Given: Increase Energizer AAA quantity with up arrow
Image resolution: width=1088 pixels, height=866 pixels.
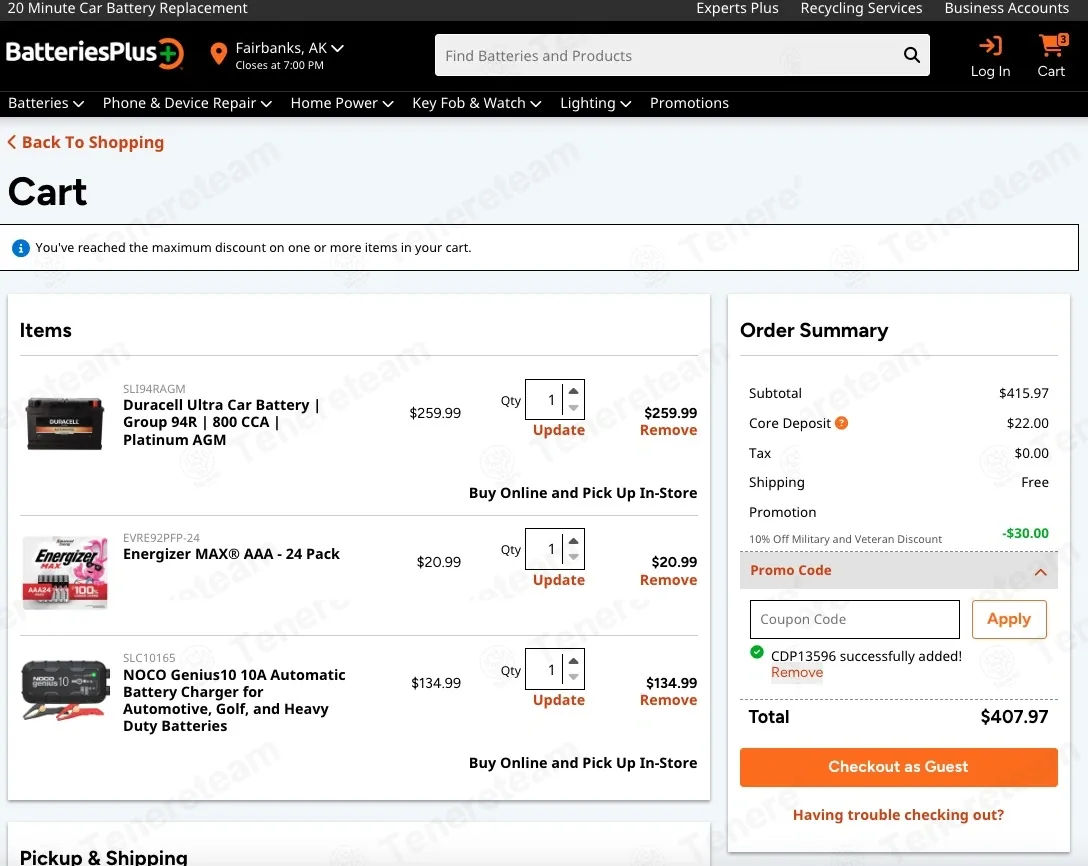Looking at the screenshot, I should click(573, 541).
